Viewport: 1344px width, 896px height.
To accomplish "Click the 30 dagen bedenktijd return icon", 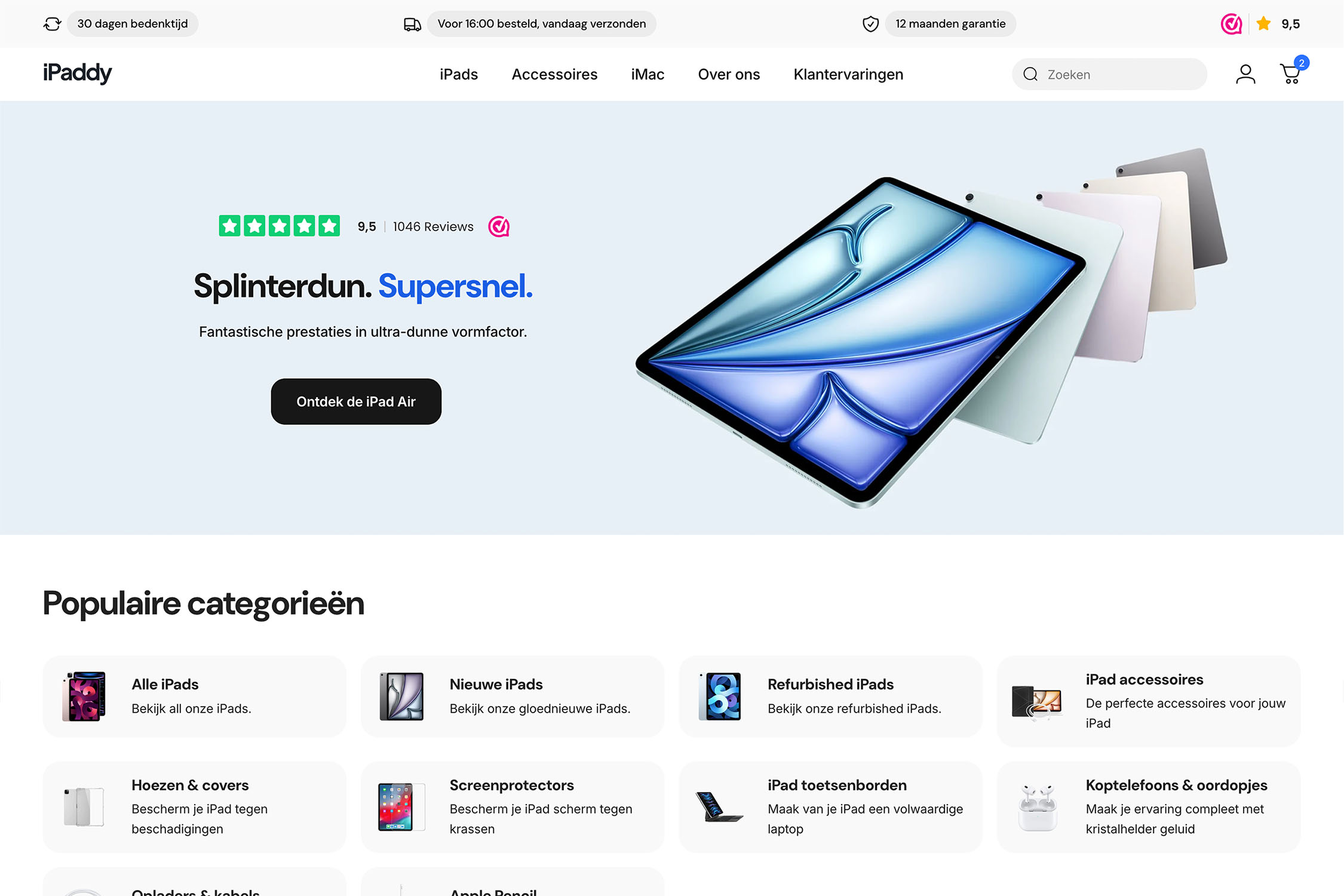I will pos(53,24).
